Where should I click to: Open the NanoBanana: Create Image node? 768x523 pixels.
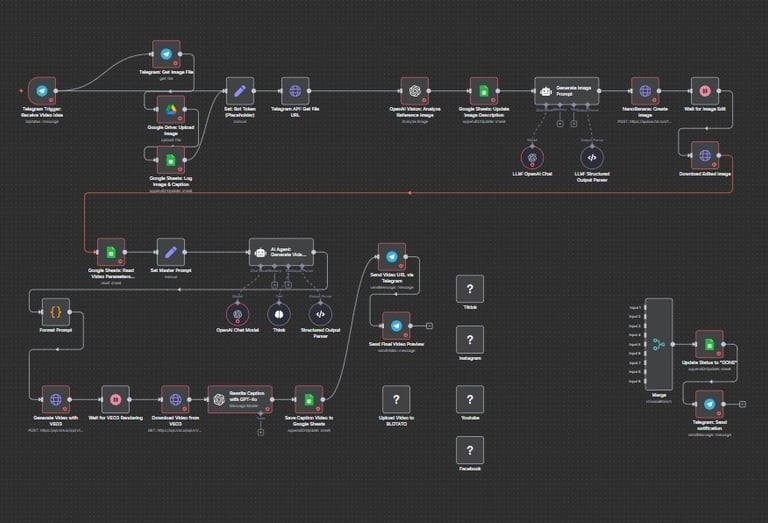click(645, 91)
